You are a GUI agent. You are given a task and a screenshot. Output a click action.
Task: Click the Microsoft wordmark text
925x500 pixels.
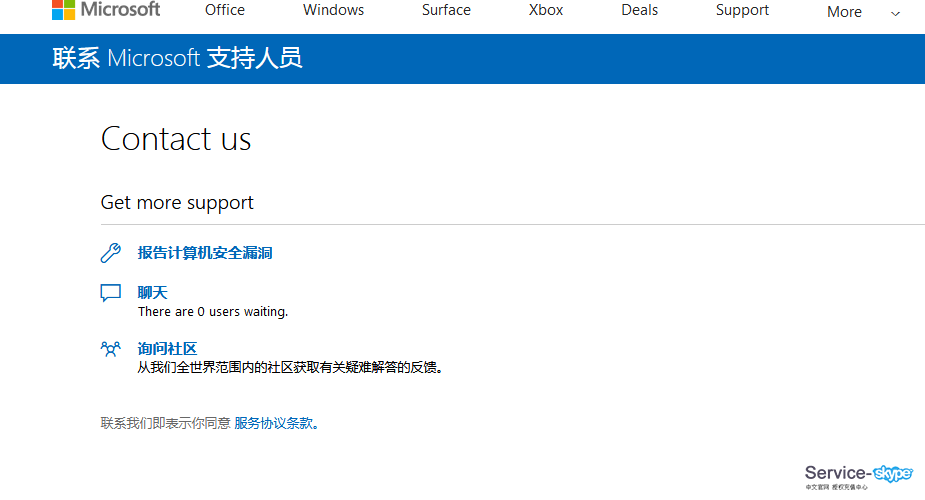[x=120, y=9]
